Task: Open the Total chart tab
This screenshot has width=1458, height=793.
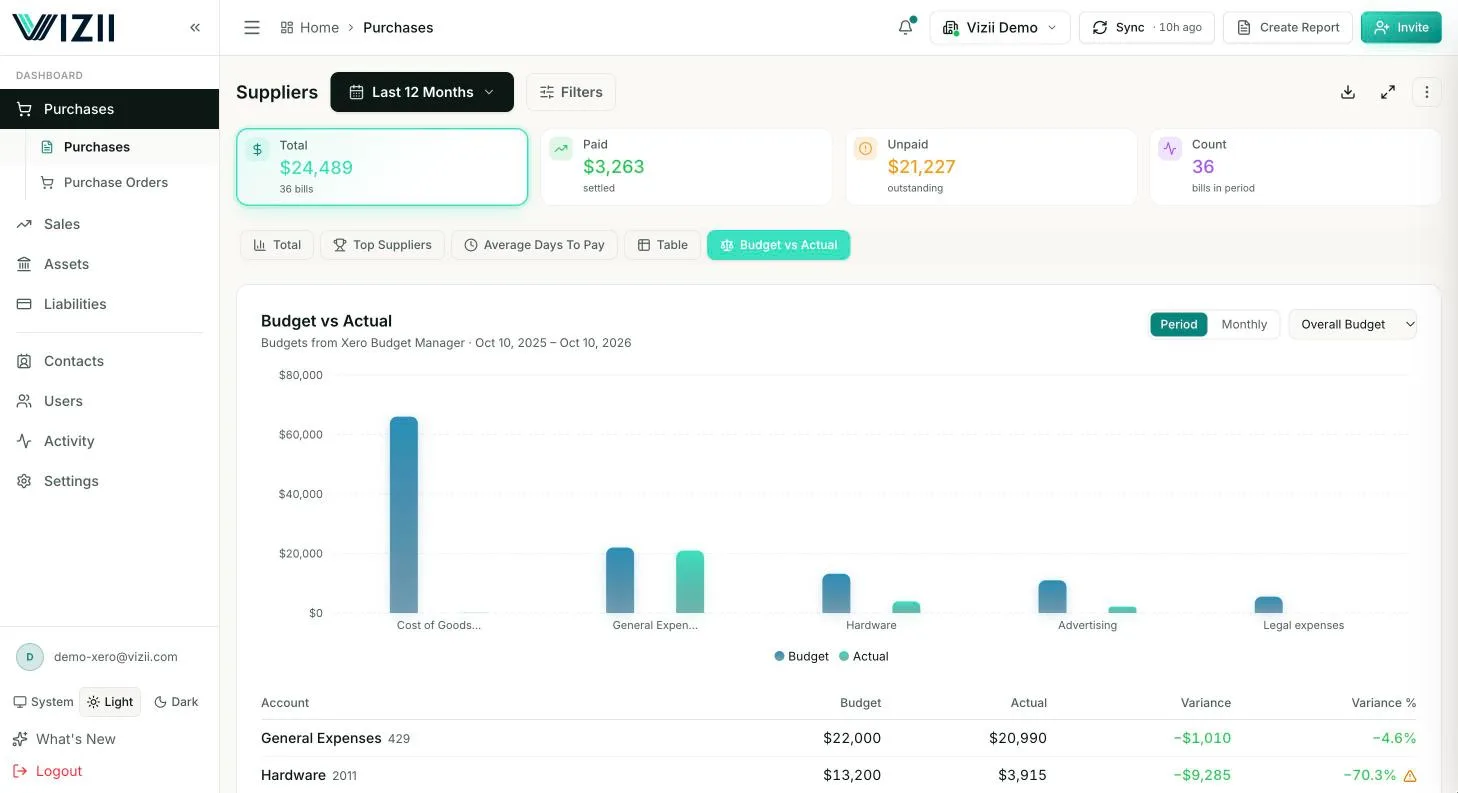Action: pos(277,245)
